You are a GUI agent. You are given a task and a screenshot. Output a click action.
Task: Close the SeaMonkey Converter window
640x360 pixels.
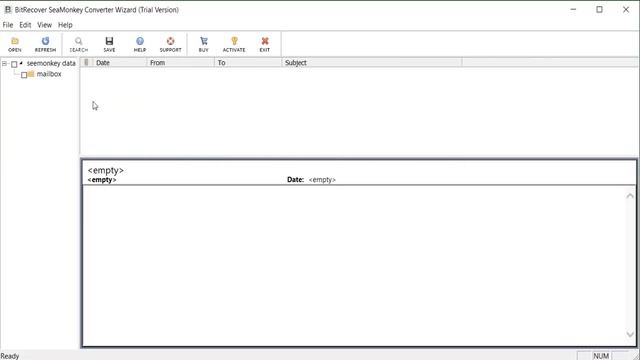pos(626,9)
